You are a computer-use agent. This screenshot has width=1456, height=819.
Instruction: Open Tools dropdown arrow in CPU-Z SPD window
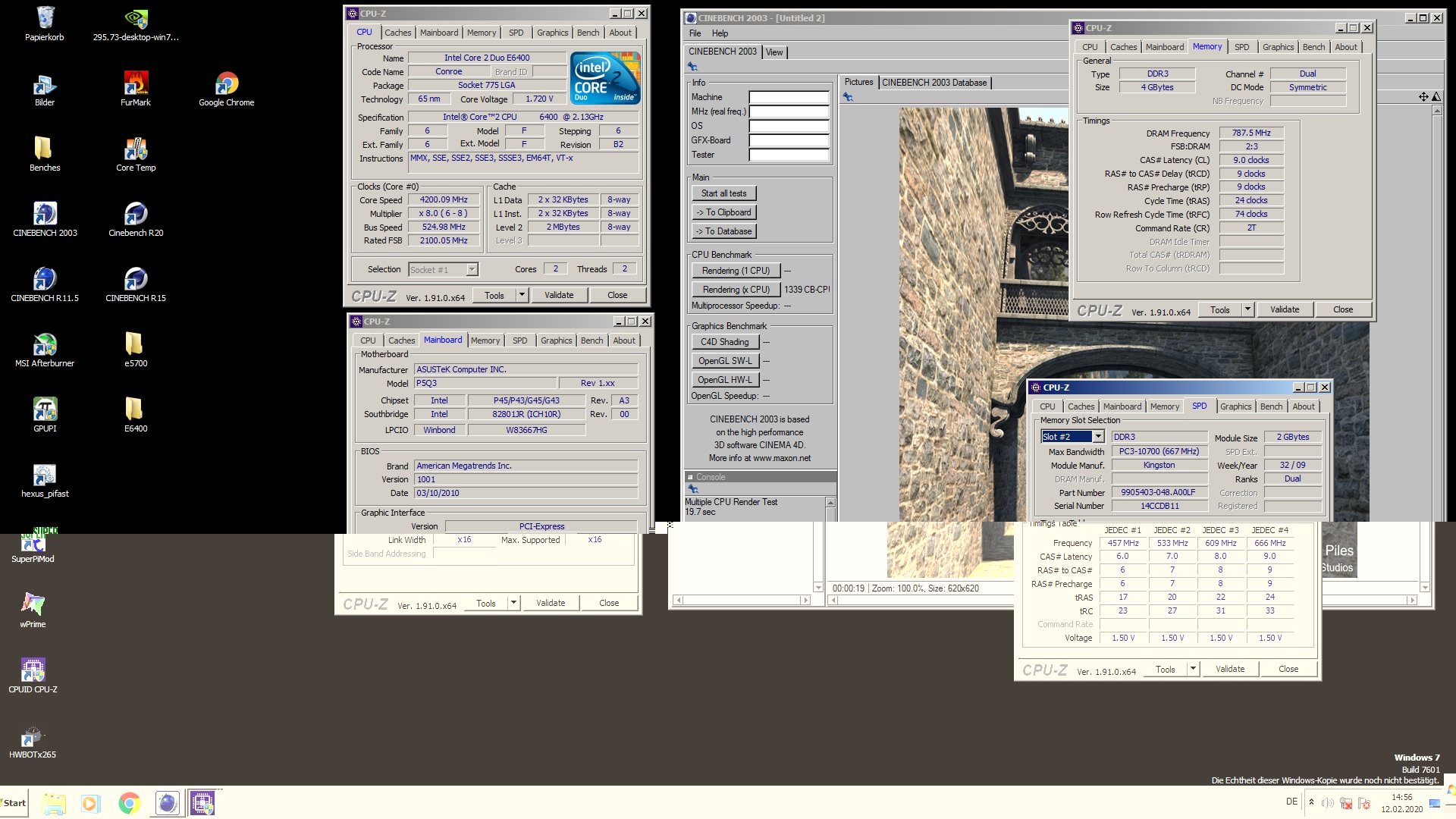[x=1193, y=669]
